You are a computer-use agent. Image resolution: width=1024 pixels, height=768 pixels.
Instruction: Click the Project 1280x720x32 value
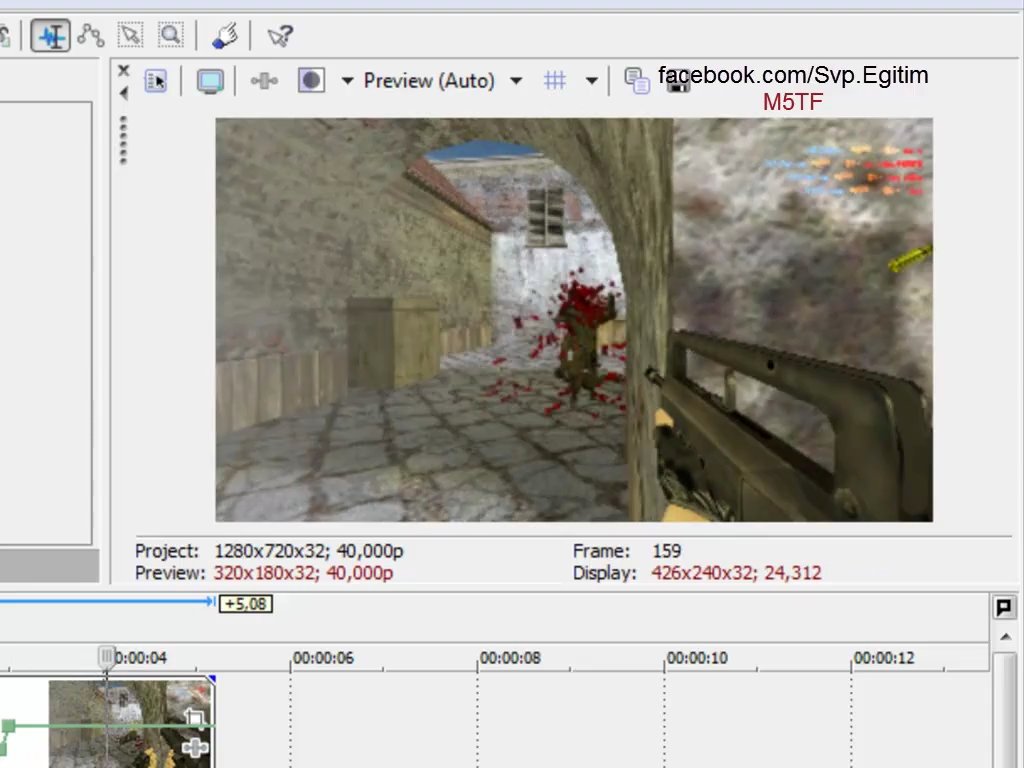pyautogui.click(x=309, y=551)
